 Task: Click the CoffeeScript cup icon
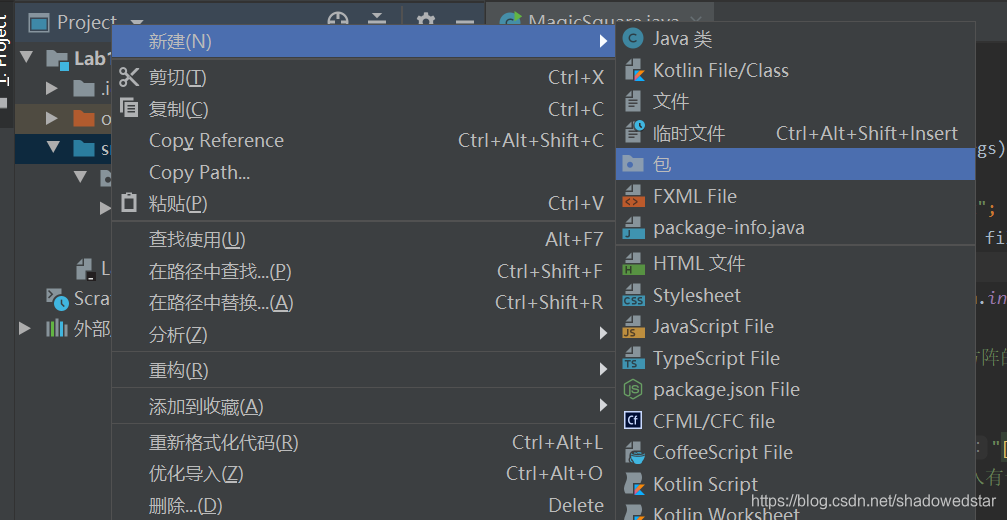[x=635, y=453]
